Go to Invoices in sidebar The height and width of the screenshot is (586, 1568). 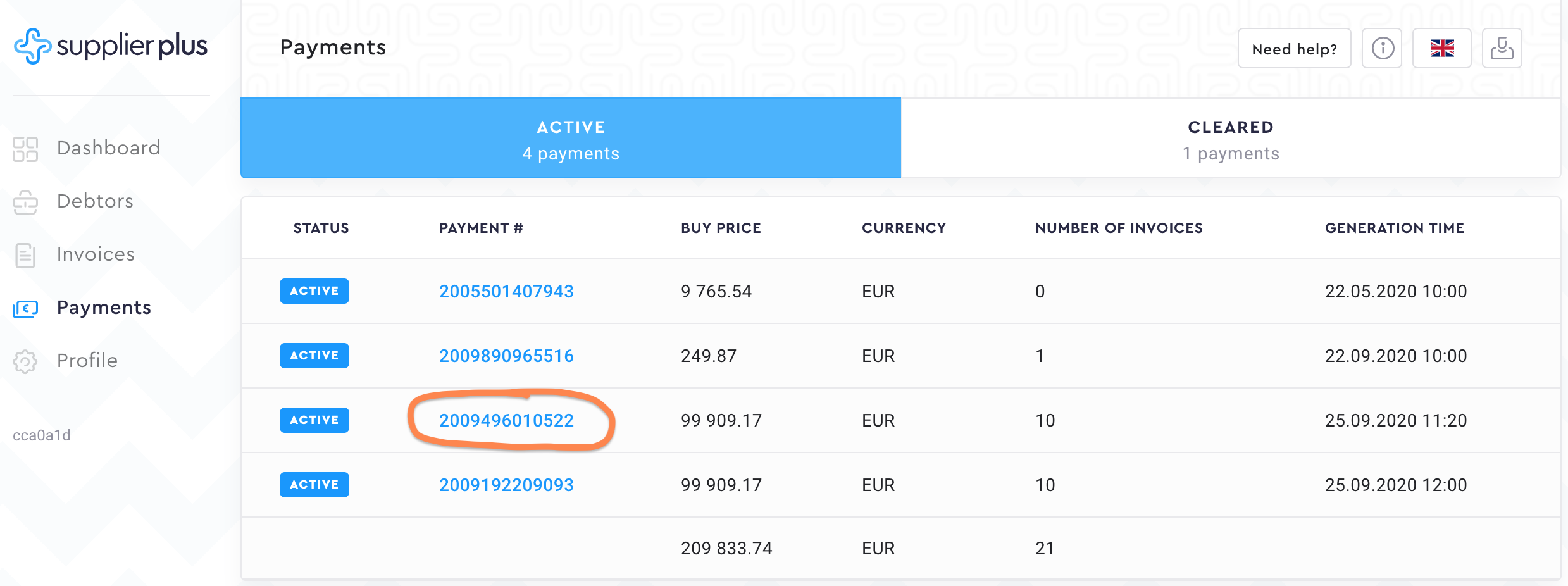pos(96,254)
